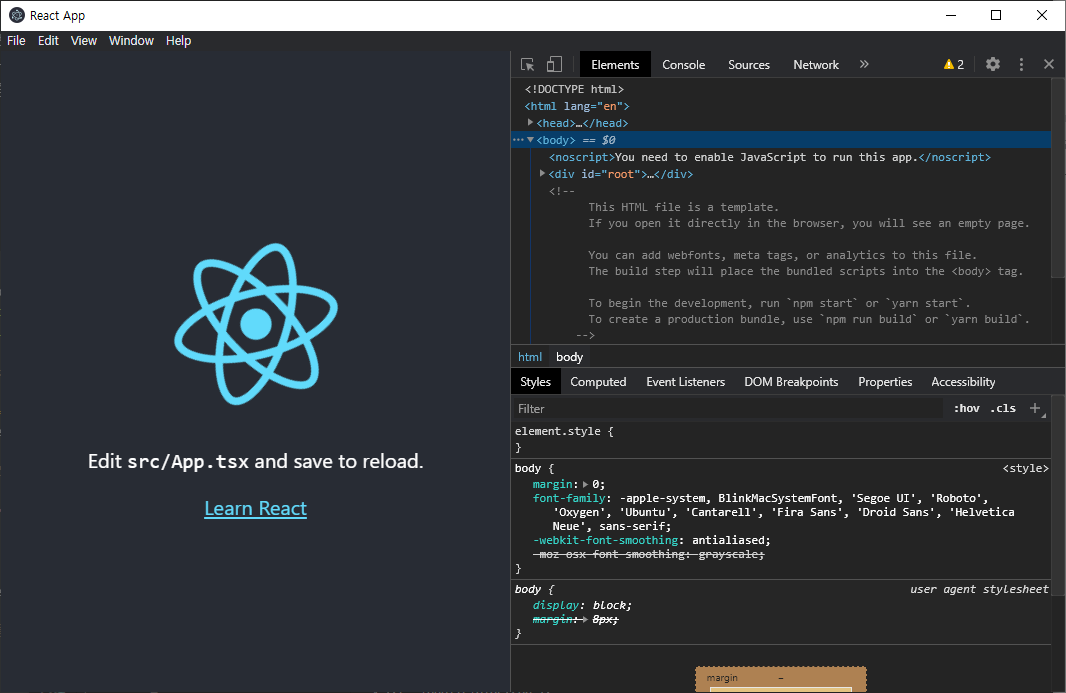Open the Help menu

[178, 41]
